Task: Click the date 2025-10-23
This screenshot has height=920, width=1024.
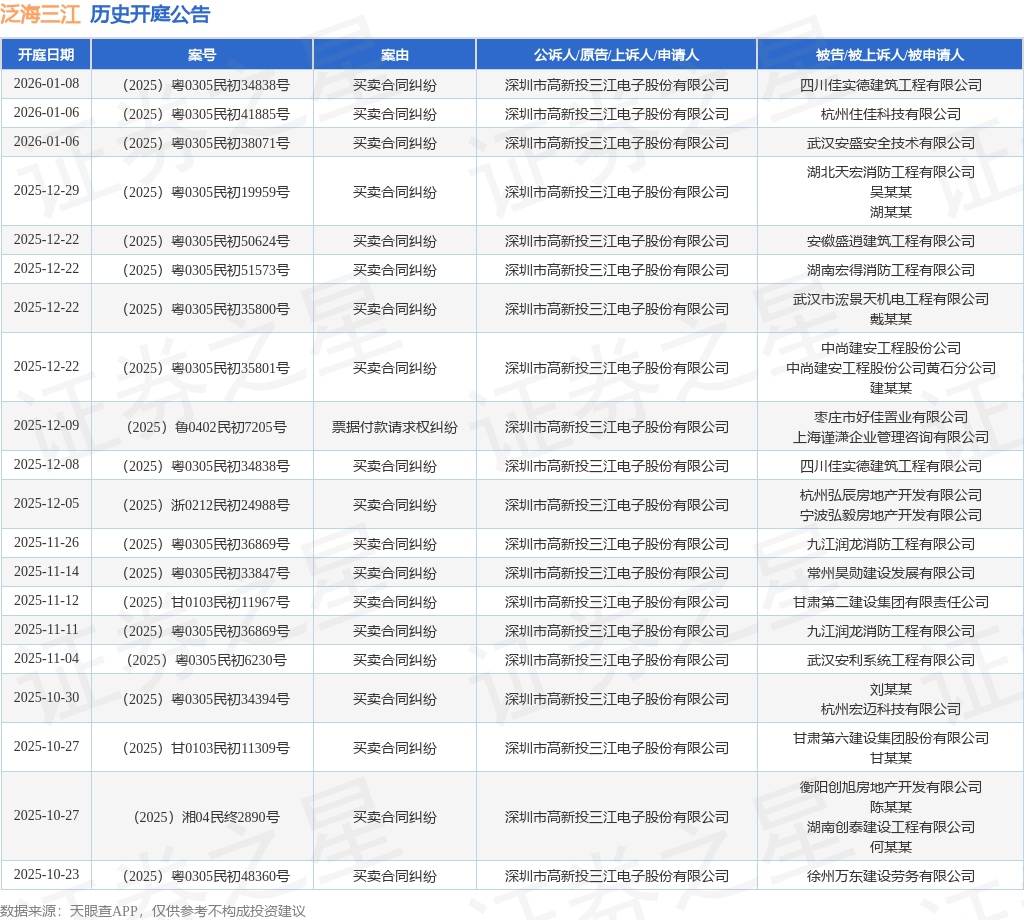Action: point(46,874)
